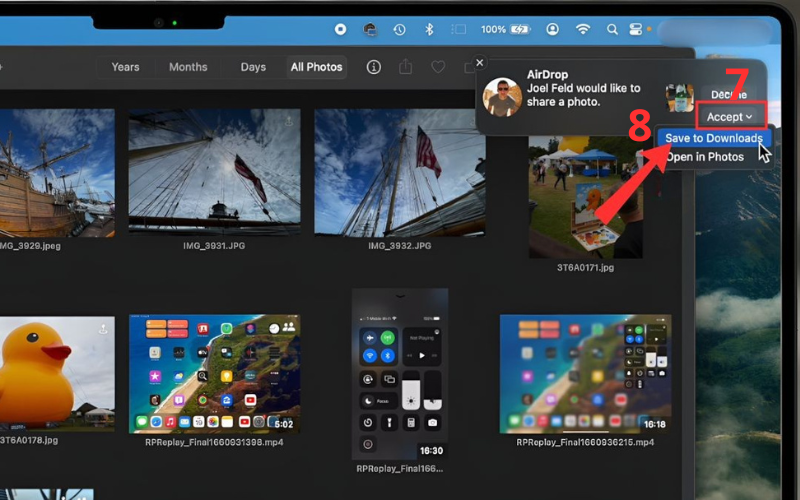The image size is (800, 500).
Task: Dismiss the AirDrop notification with the X
Action: tap(480, 62)
